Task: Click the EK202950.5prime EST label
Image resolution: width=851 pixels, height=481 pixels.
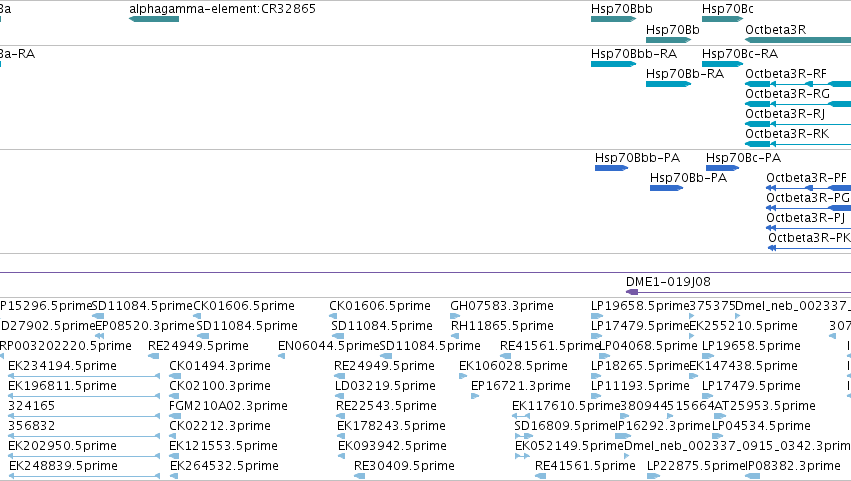Action: (62, 446)
